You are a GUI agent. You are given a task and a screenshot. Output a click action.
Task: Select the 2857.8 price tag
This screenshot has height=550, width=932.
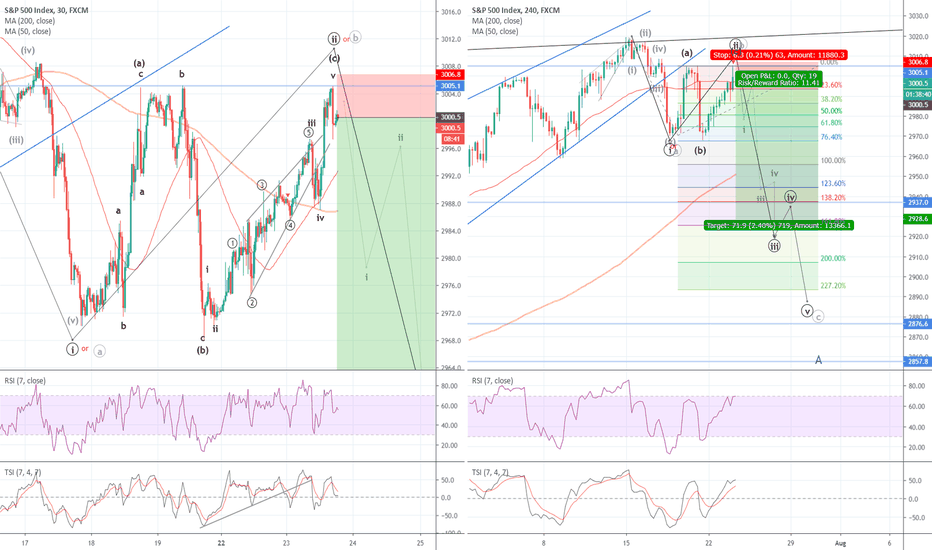click(x=918, y=362)
